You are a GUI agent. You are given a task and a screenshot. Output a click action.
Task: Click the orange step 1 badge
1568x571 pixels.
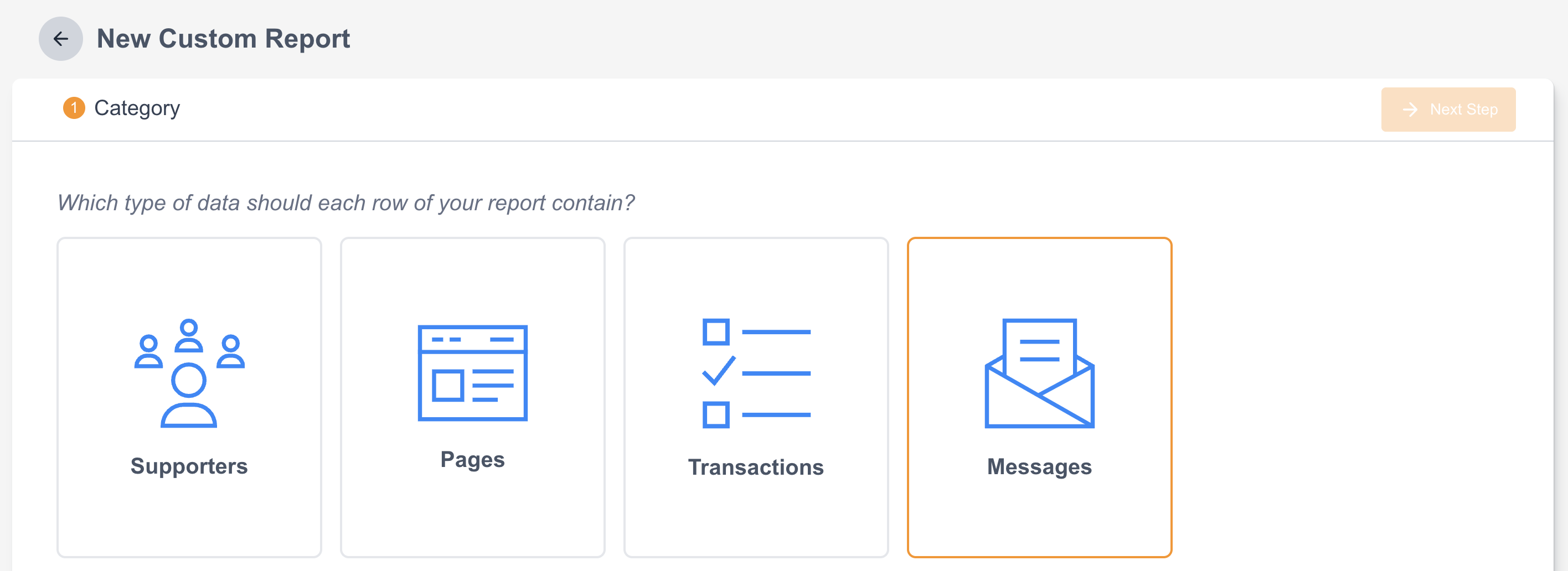(x=74, y=108)
